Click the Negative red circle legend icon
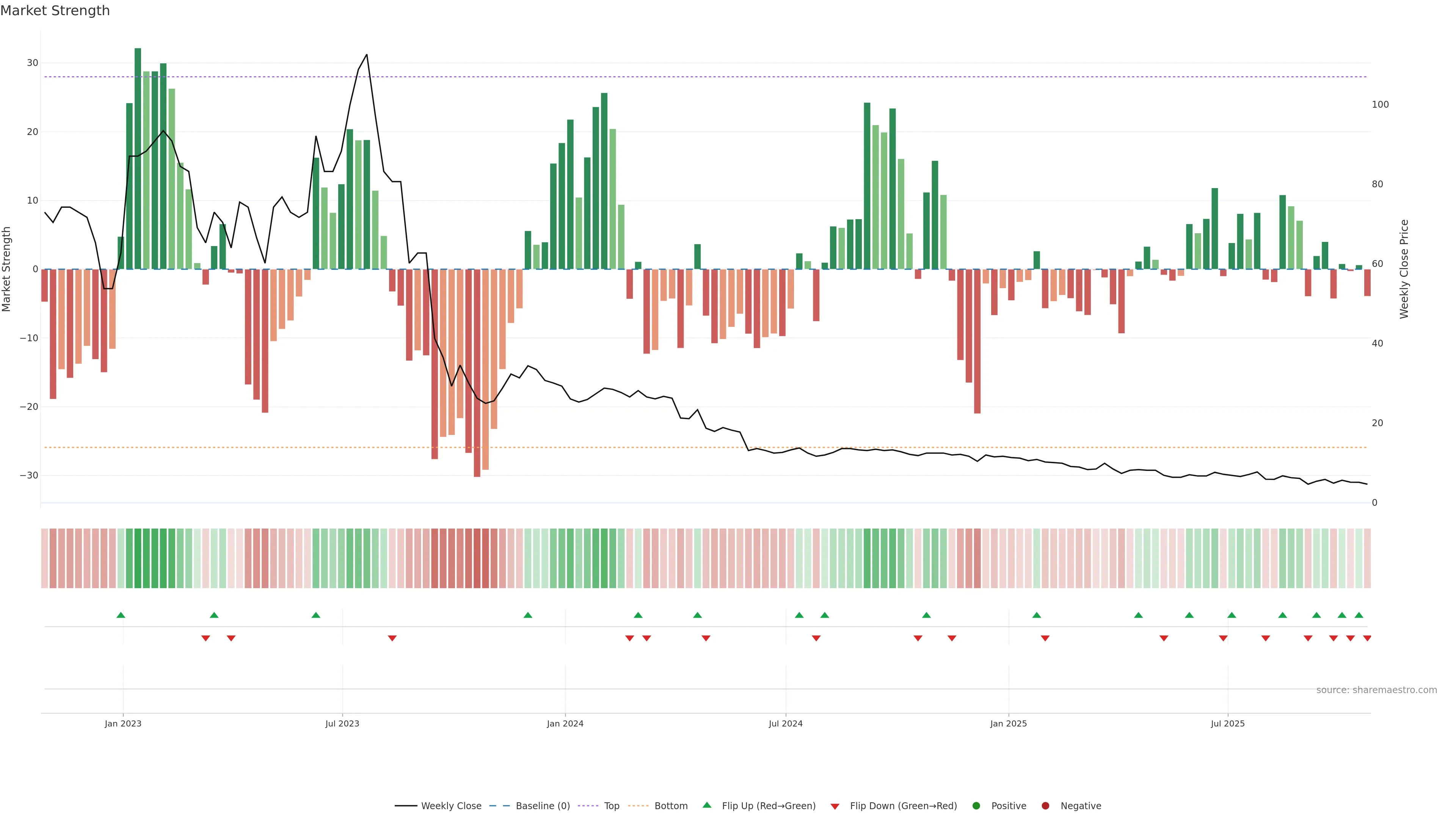This screenshot has height=819, width=1456. tap(1045, 805)
